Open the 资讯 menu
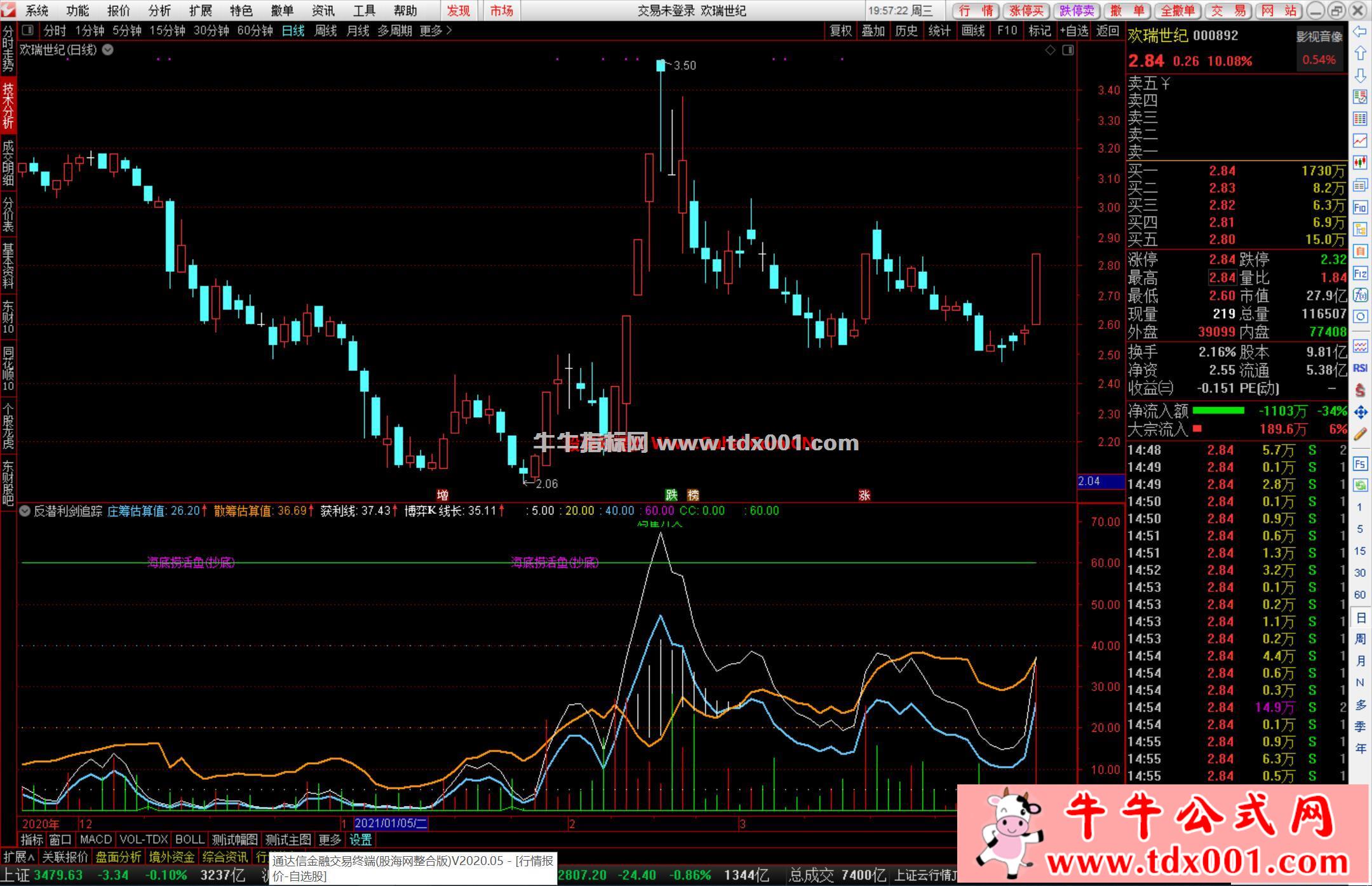The image size is (1372, 886). click(323, 11)
